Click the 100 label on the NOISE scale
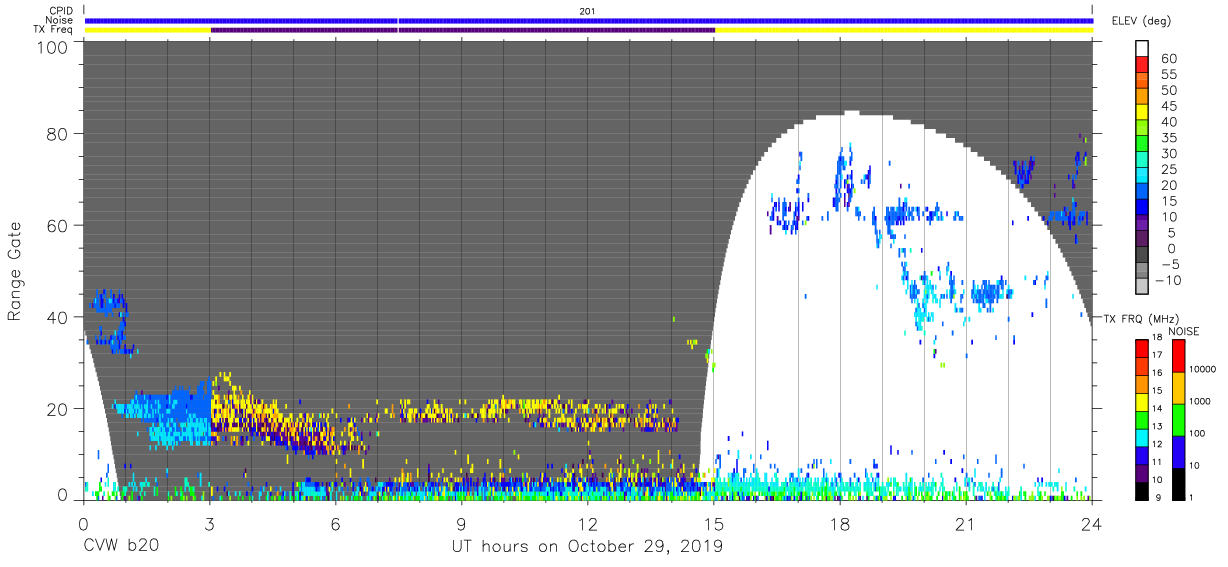Viewport: 1228px width, 567px height. (x=1199, y=434)
